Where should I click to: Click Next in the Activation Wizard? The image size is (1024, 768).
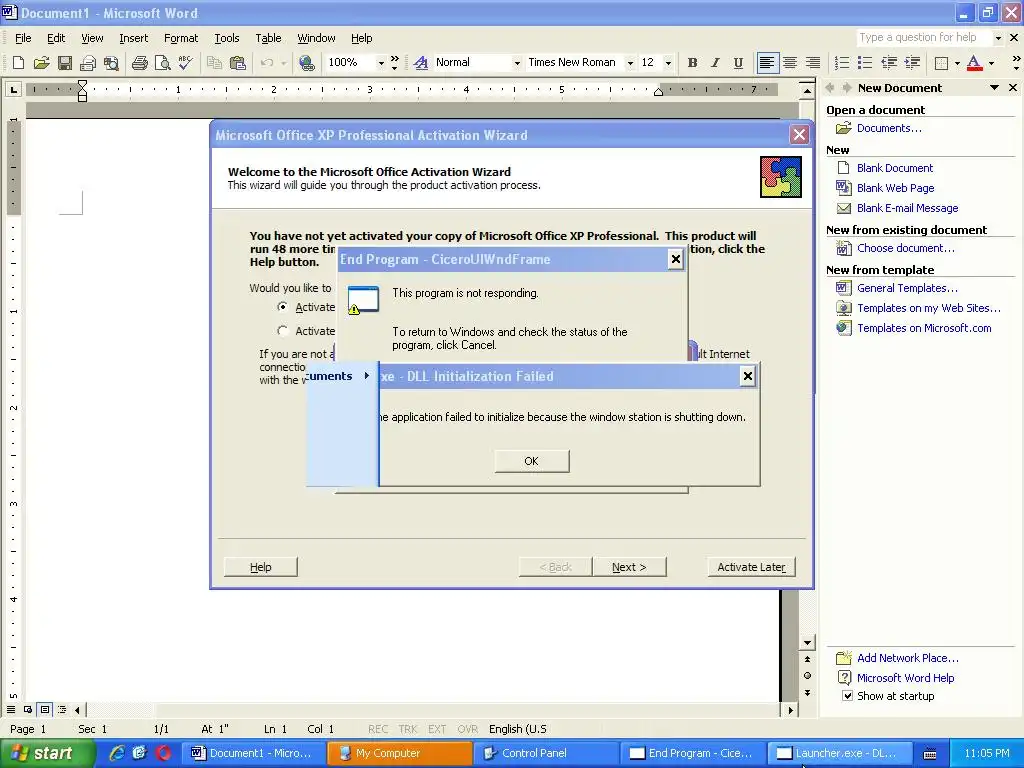(x=629, y=567)
